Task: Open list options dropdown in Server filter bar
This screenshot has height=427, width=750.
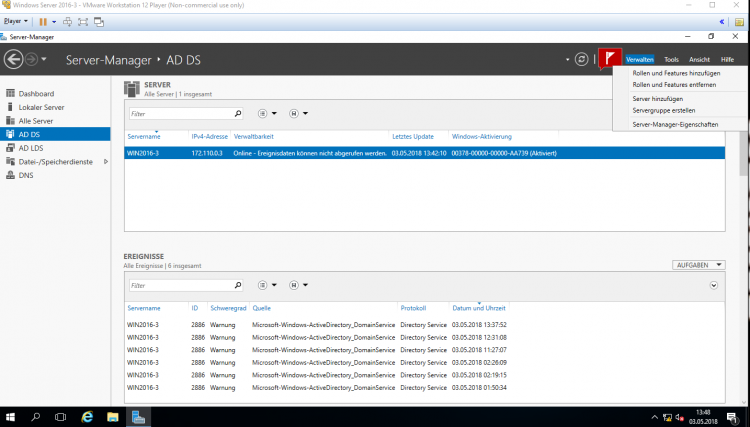Action: [267, 114]
